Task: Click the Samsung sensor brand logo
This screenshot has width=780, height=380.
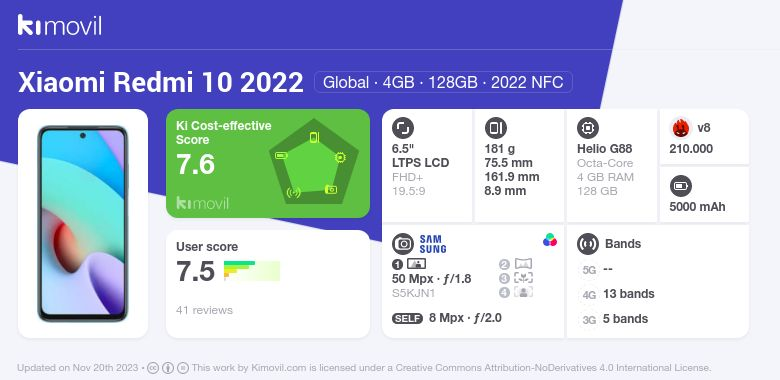Action: click(x=433, y=244)
